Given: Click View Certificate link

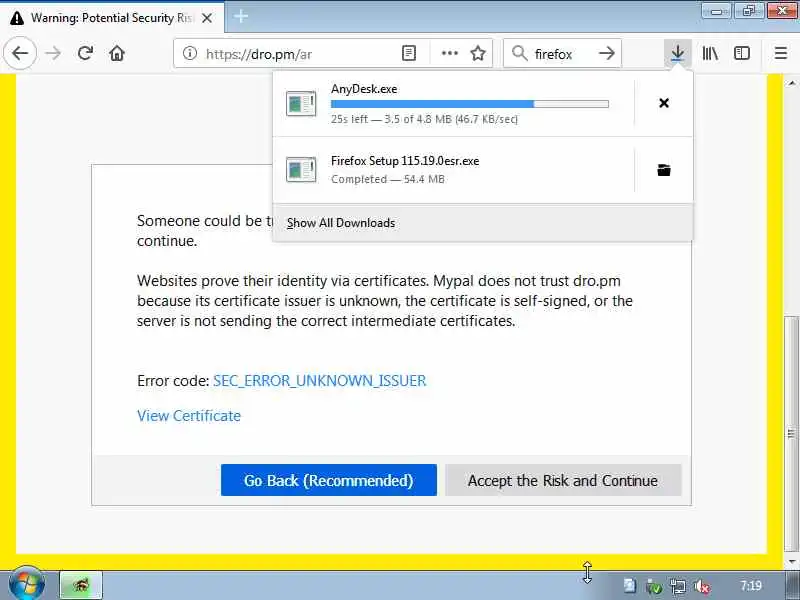Looking at the screenshot, I should click(x=189, y=416).
